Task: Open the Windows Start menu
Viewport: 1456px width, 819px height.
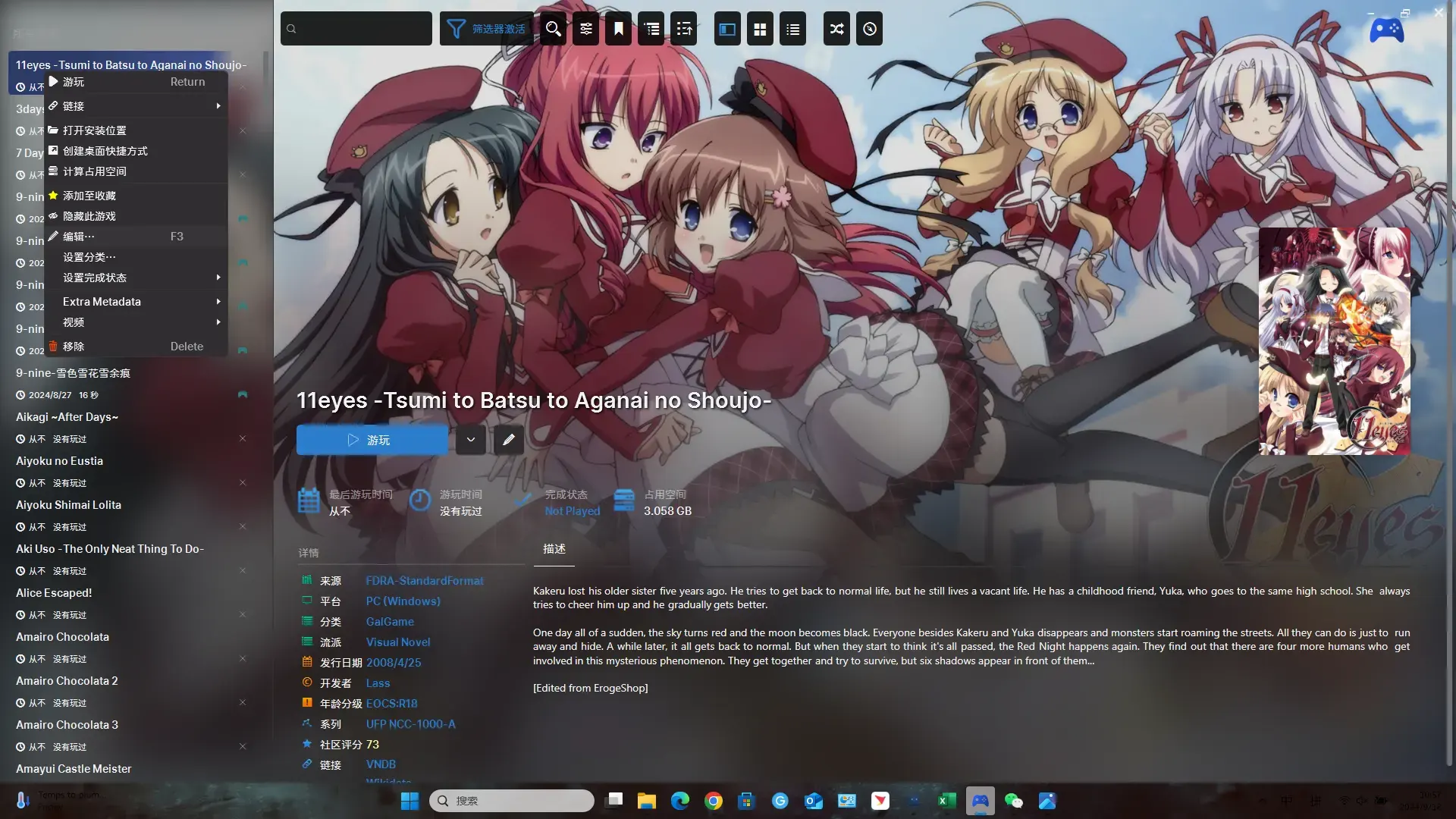Action: [409, 801]
